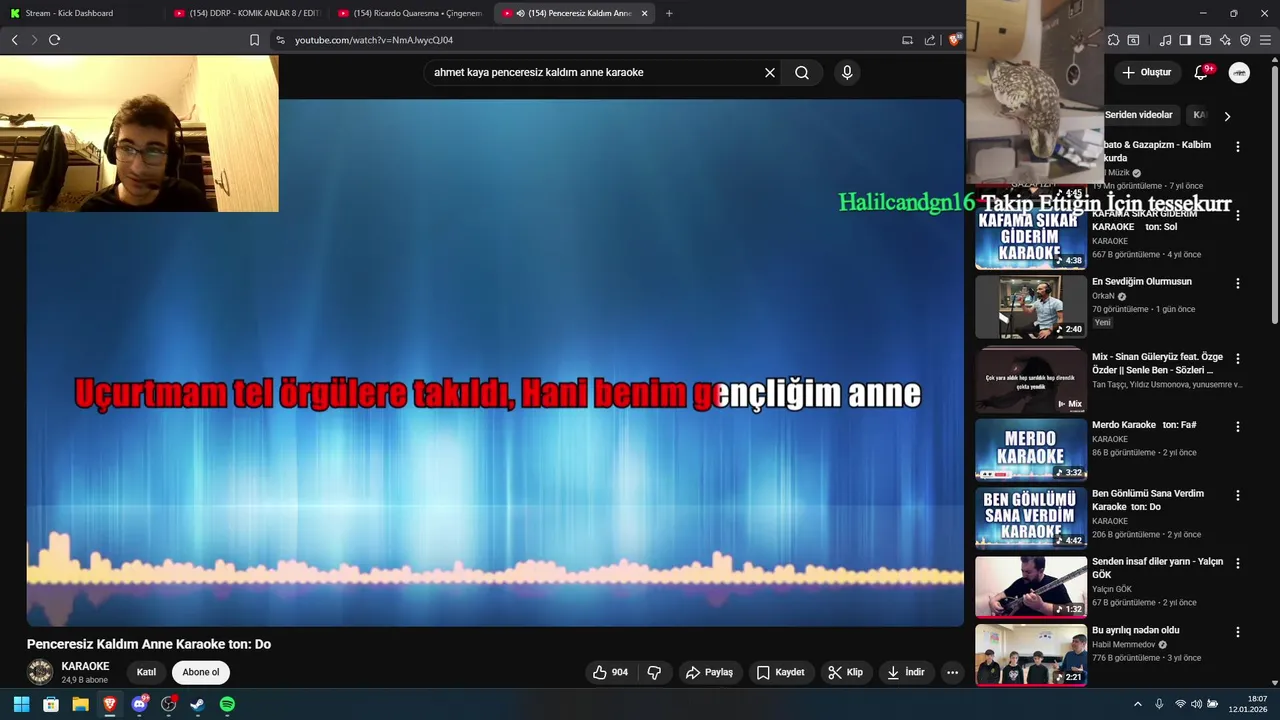Reload the current YouTube page
Screen dimensions: 1280x720
(54, 40)
